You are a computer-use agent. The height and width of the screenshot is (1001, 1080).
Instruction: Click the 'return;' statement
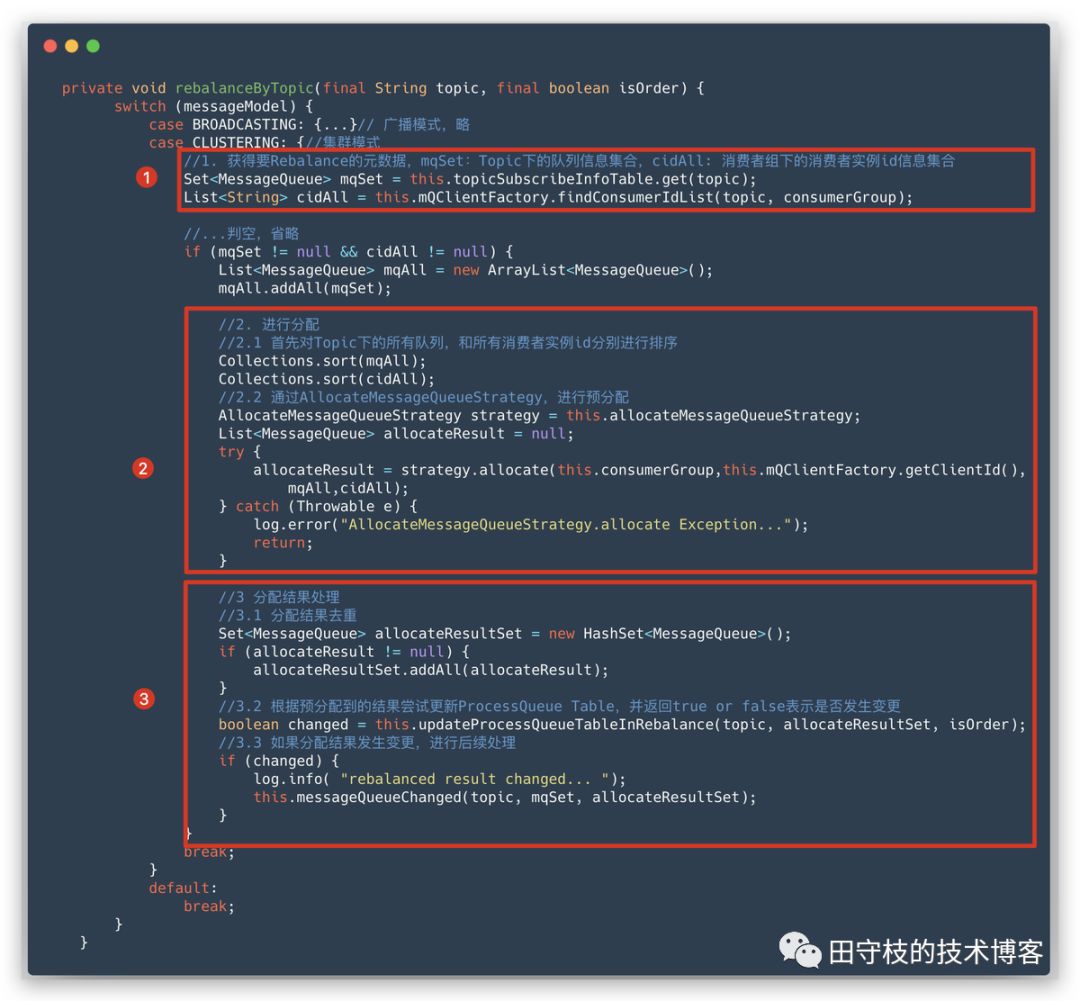[x=283, y=543]
